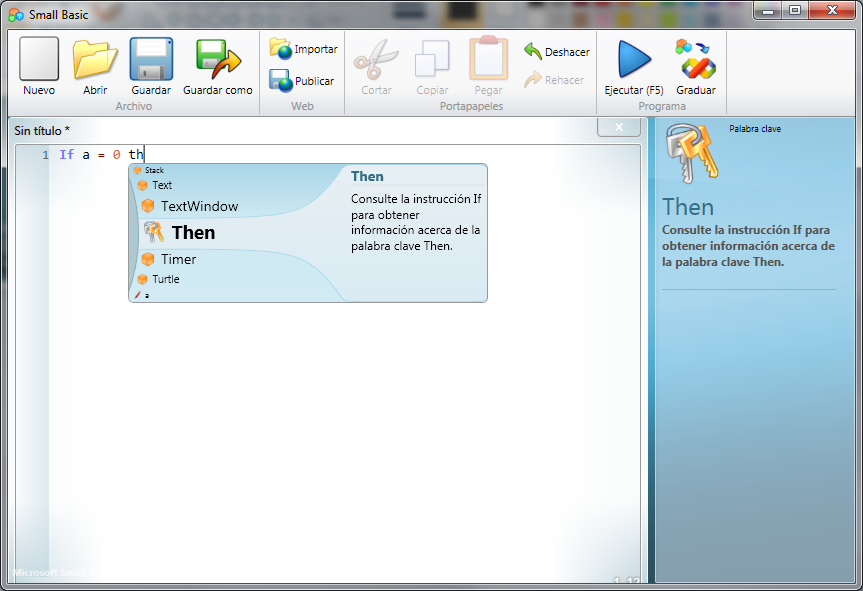Create a new program with Nuevo
863x591 pixels.
click(x=38, y=65)
